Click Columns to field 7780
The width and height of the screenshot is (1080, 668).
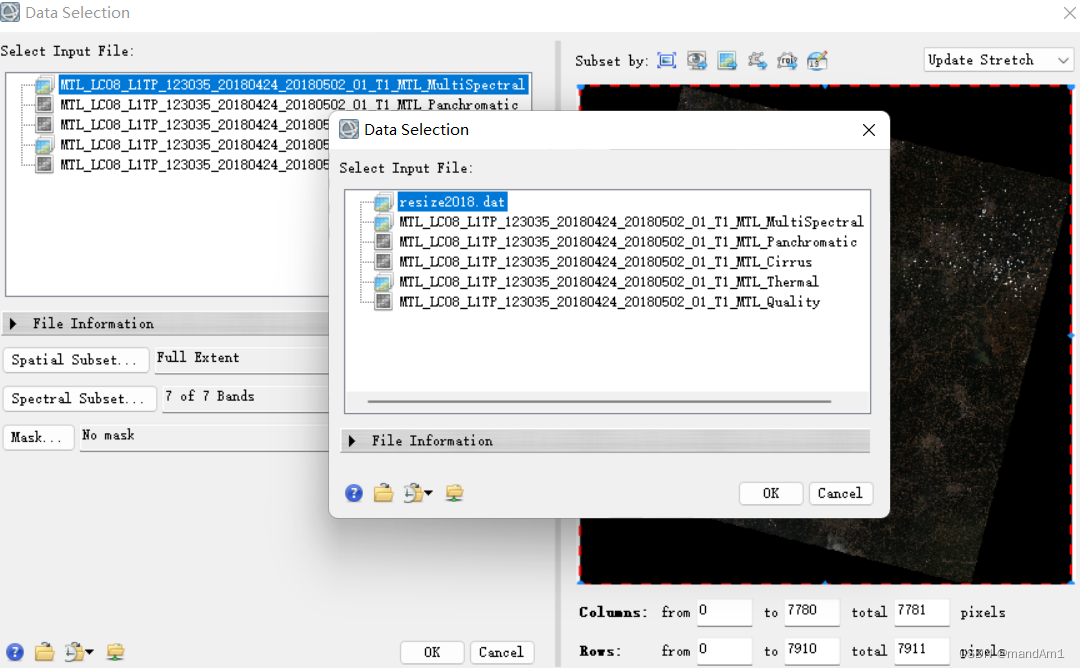click(812, 612)
